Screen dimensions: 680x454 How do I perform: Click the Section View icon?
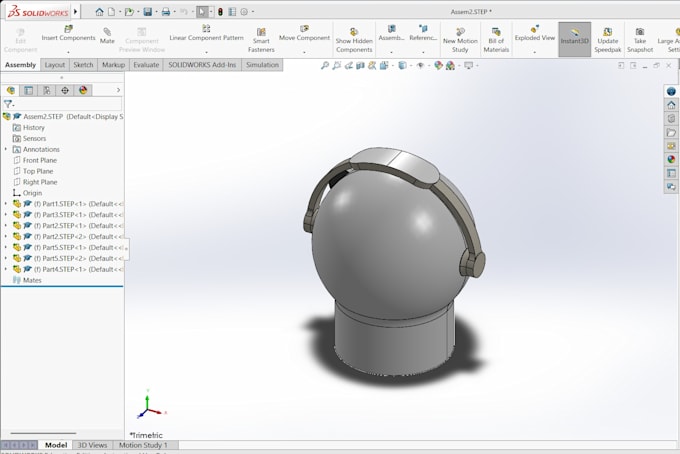[360, 65]
